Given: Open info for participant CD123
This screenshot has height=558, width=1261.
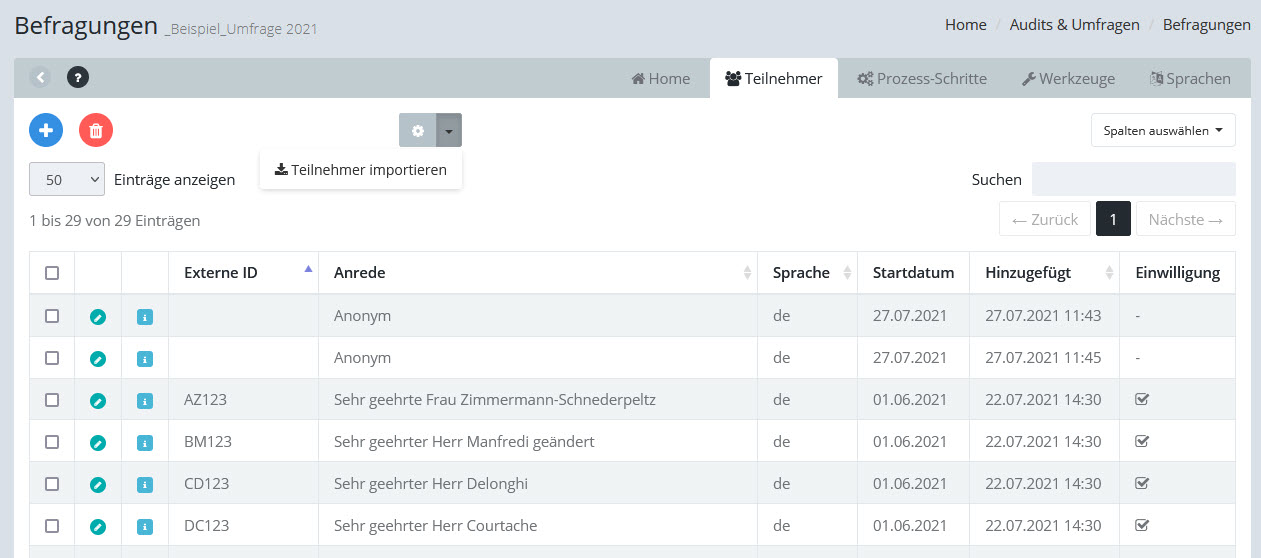Looking at the screenshot, I should 145,484.
